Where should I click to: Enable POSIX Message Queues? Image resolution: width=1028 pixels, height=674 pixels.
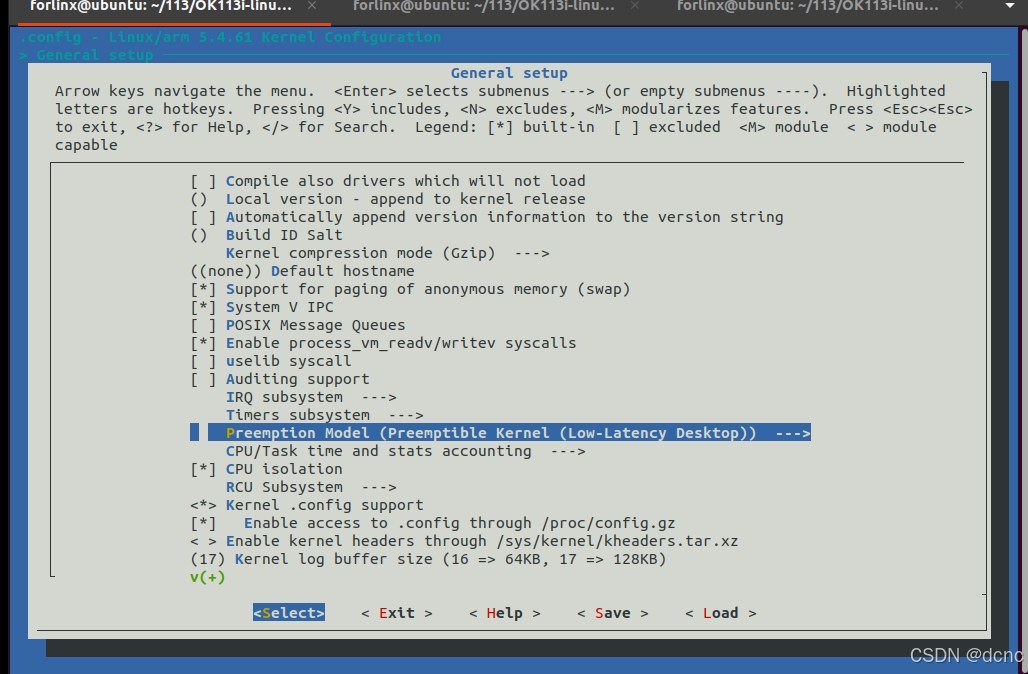[298, 325]
